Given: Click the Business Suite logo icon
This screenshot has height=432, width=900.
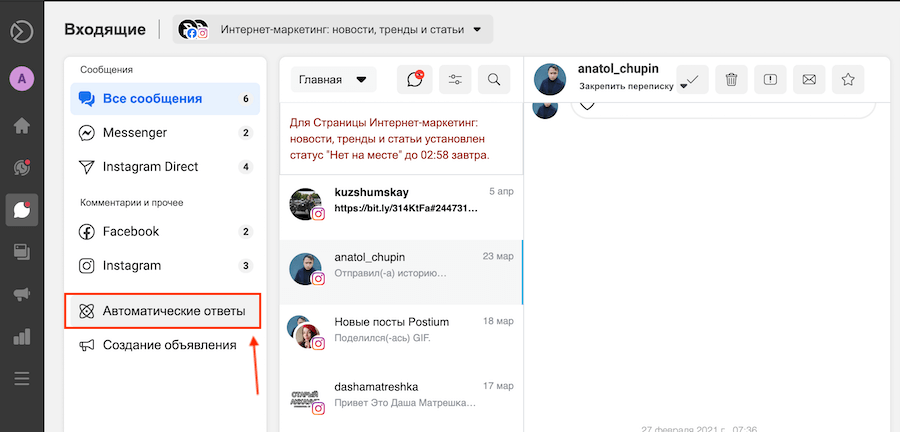Looking at the screenshot, I should click(21, 31).
